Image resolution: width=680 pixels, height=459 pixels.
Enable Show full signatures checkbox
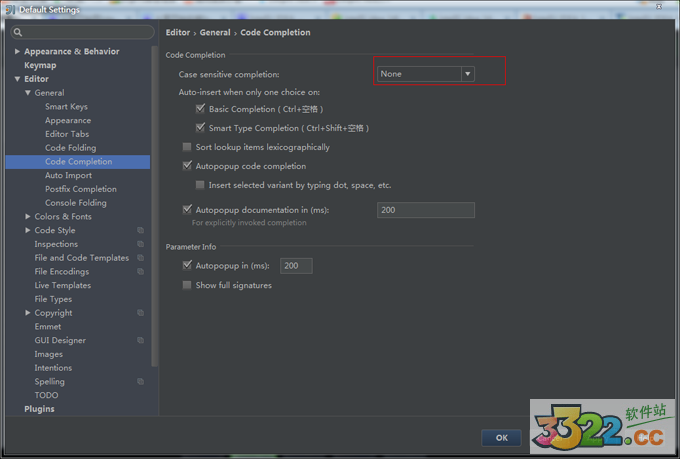click(187, 285)
